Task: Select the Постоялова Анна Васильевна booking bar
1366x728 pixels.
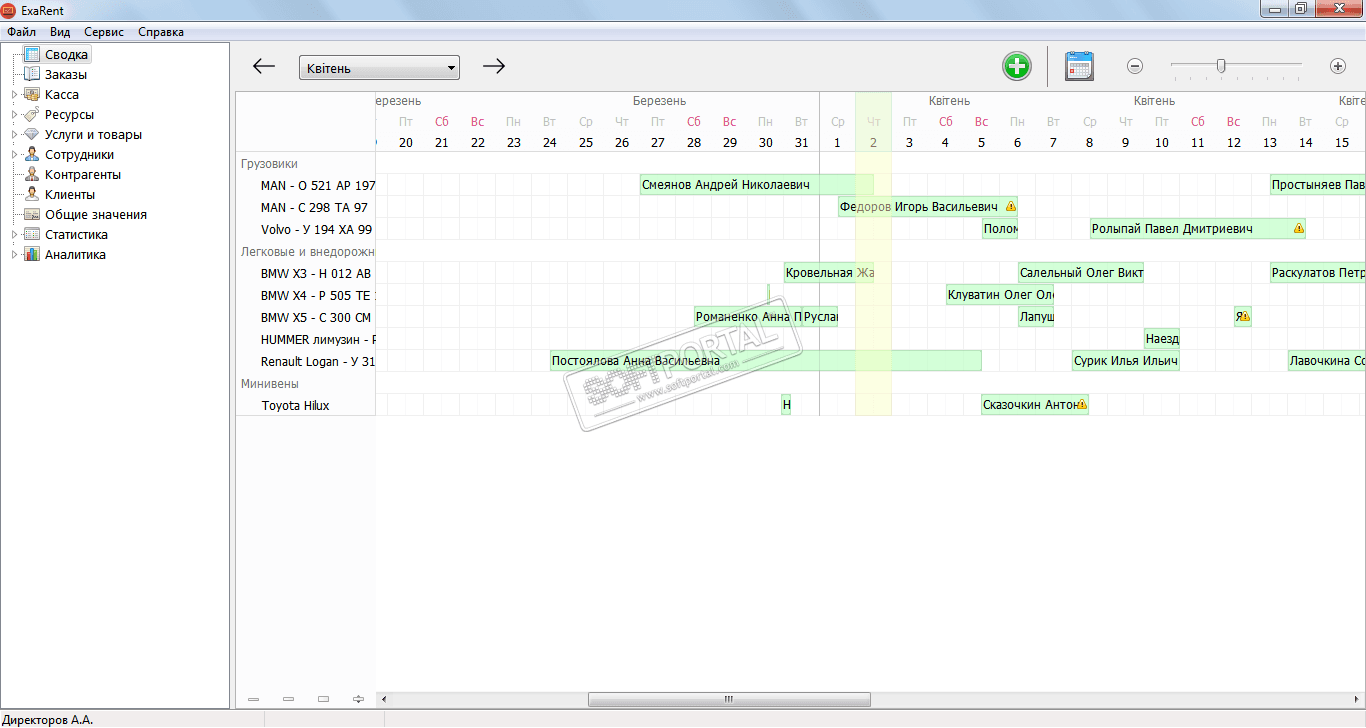Action: pos(766,361)
